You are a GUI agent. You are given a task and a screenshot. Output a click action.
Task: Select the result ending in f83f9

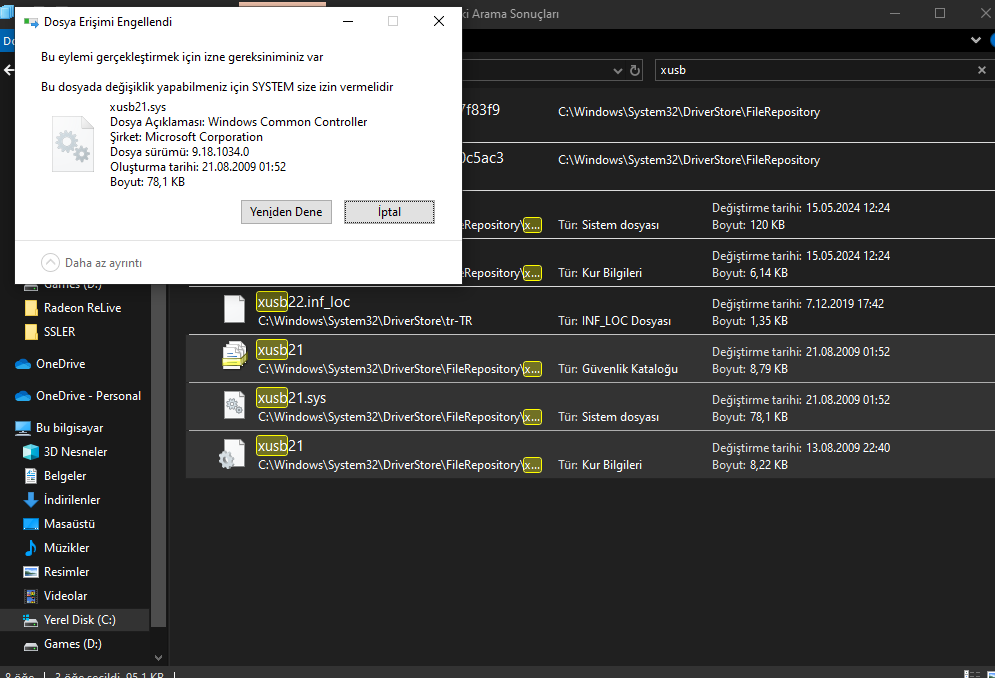(728, 117)
